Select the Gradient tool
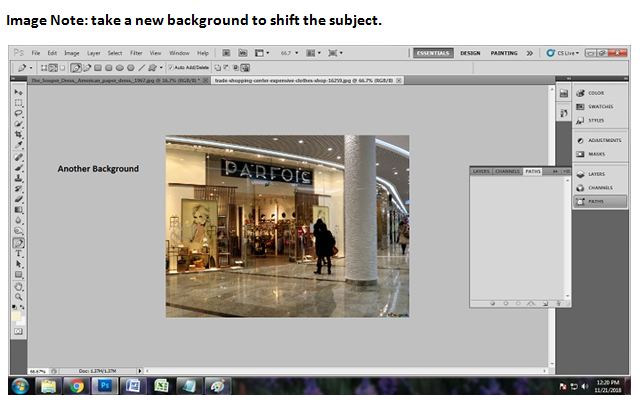Screen dimensions: 642x401 point(18,210)
